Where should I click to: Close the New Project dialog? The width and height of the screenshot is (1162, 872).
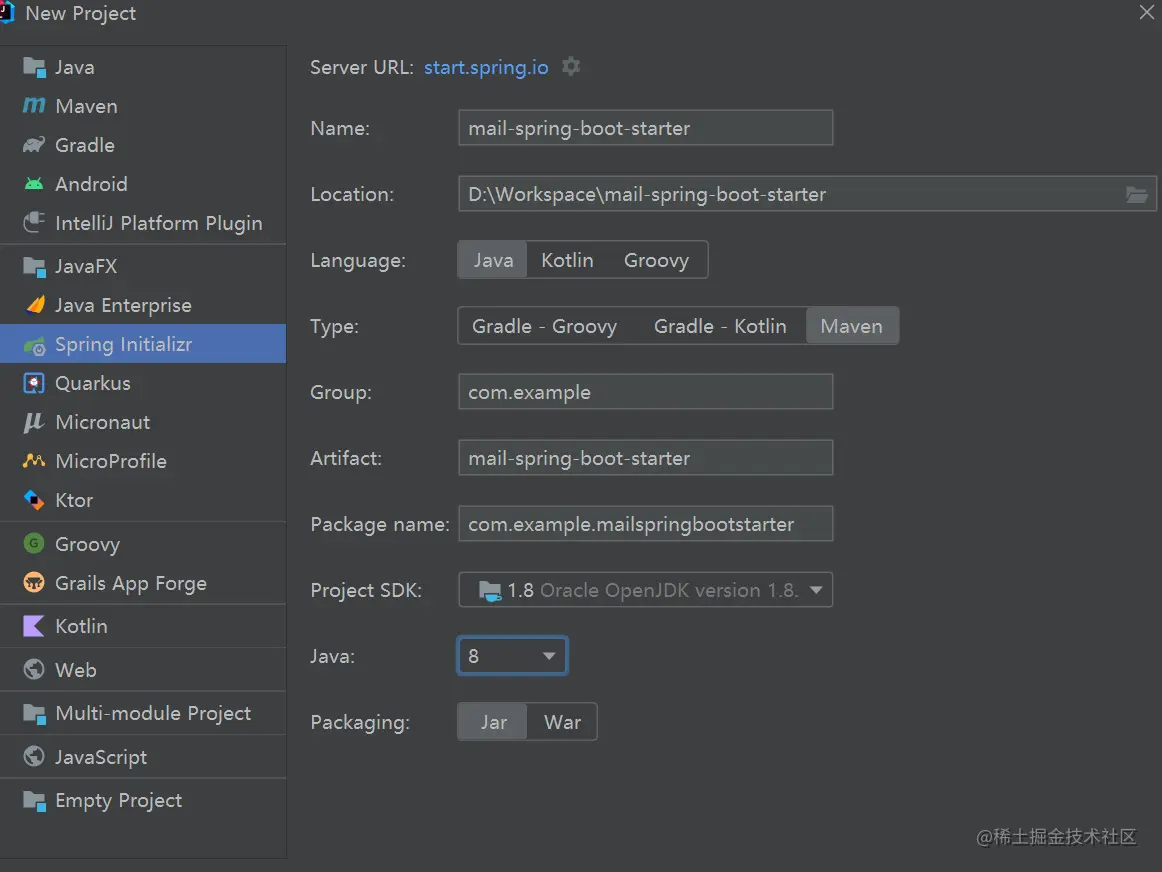pyautogui.click(x=1146, y=13)
